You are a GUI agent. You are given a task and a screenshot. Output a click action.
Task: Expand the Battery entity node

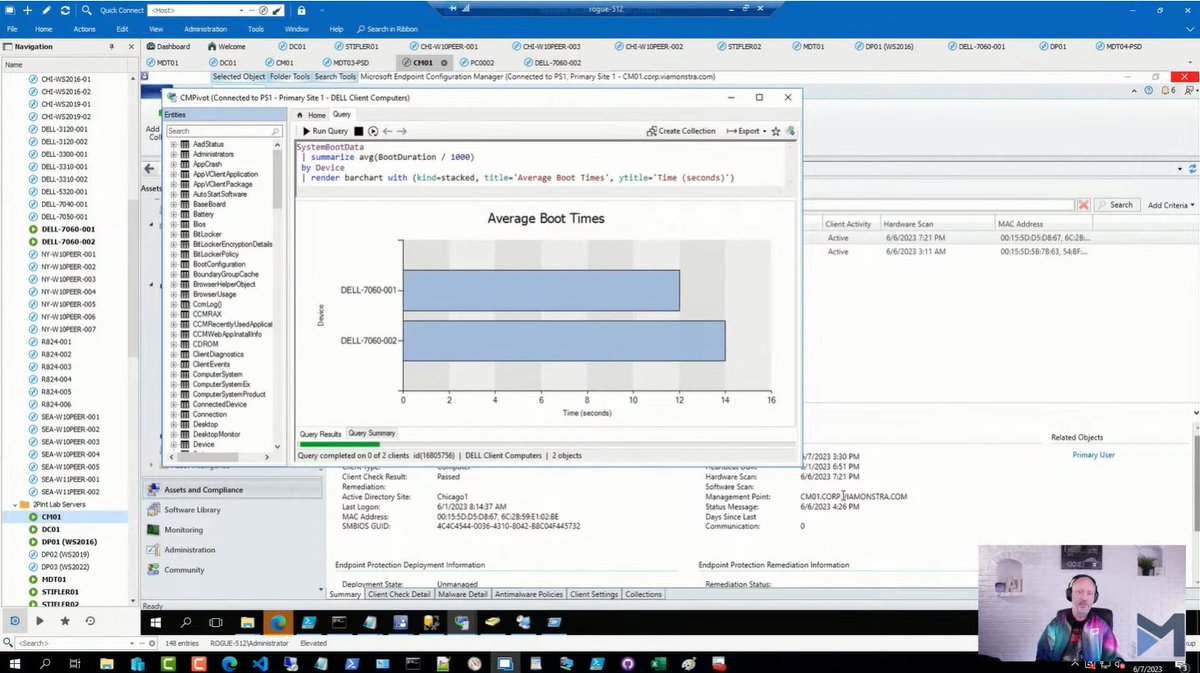(173, 214)
